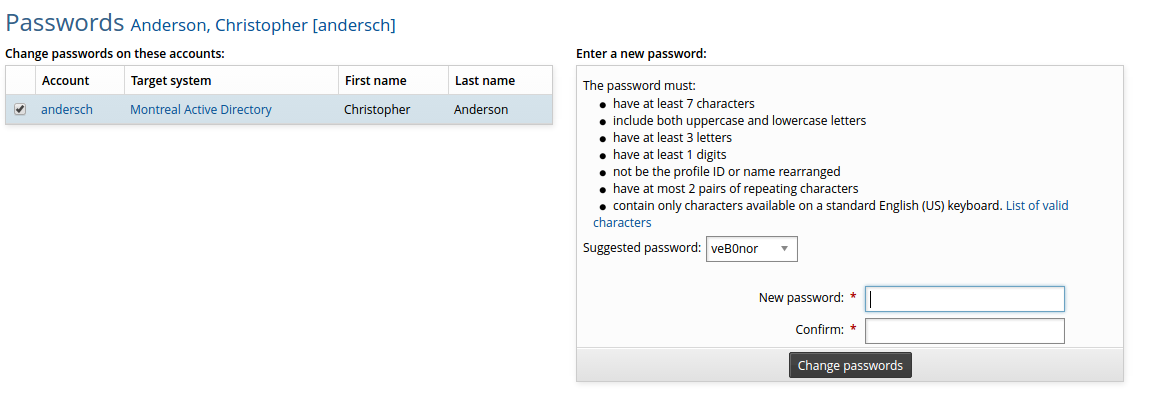Uncheck the andersch account checkbox
The width and height of the screenshot is (1164, 419).
[20, 110]
